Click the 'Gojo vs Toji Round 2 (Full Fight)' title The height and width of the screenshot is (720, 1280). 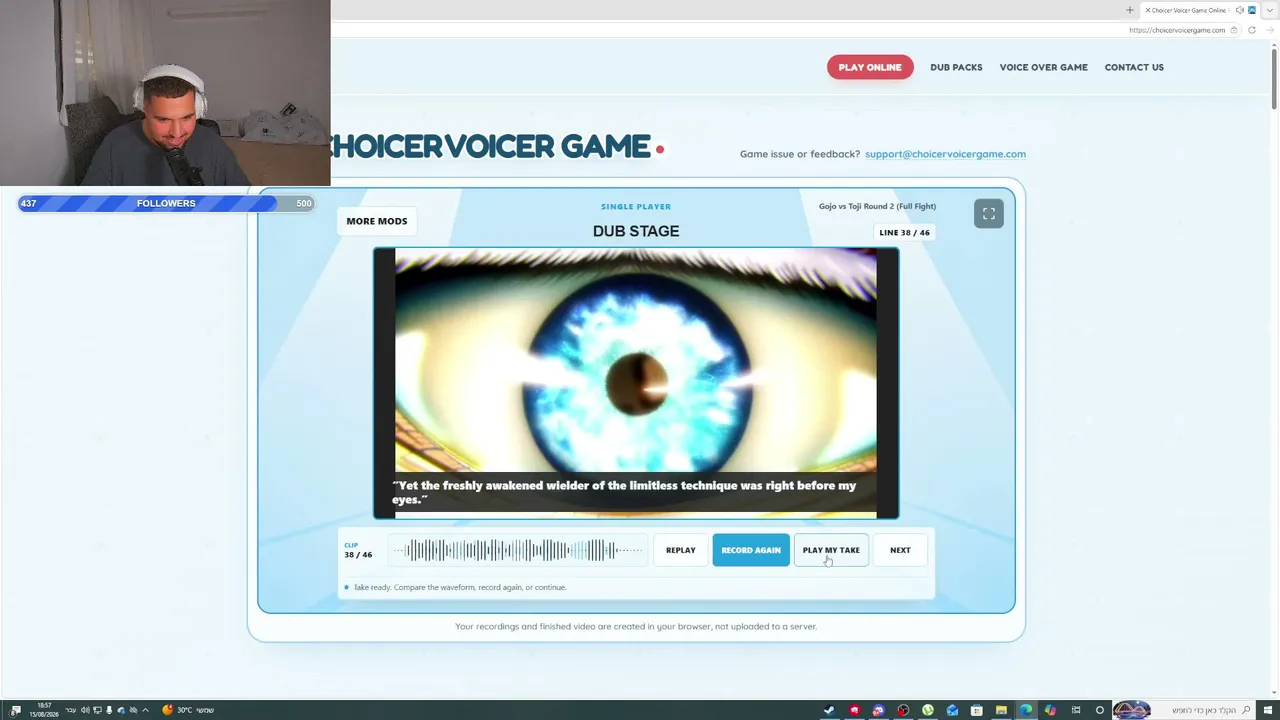(877, 206)
